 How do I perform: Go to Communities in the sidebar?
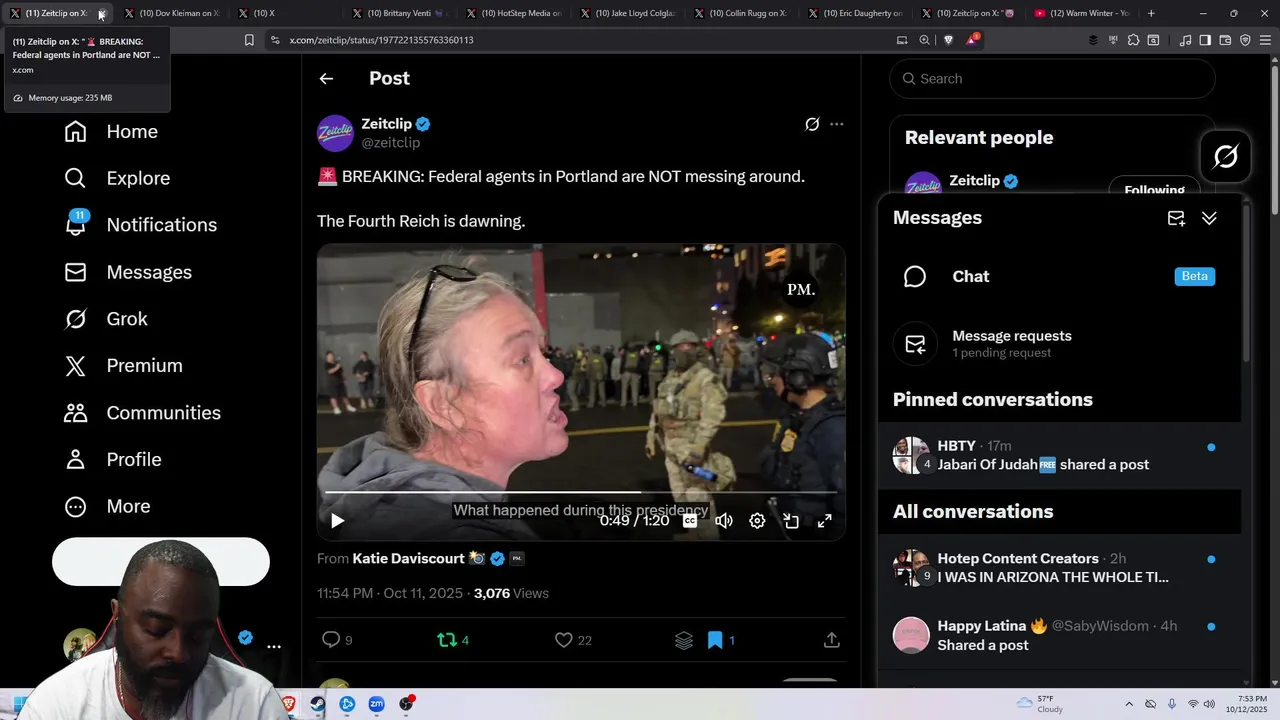142,412
